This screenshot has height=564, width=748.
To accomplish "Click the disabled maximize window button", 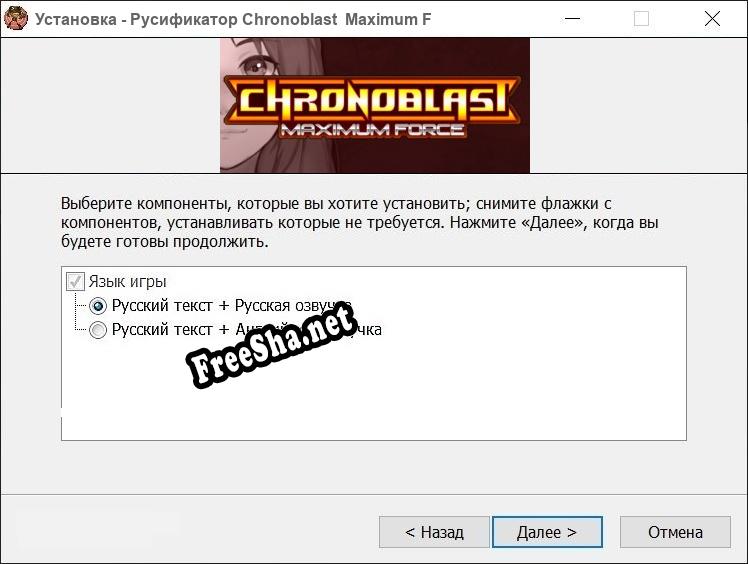I will (641, 19).
